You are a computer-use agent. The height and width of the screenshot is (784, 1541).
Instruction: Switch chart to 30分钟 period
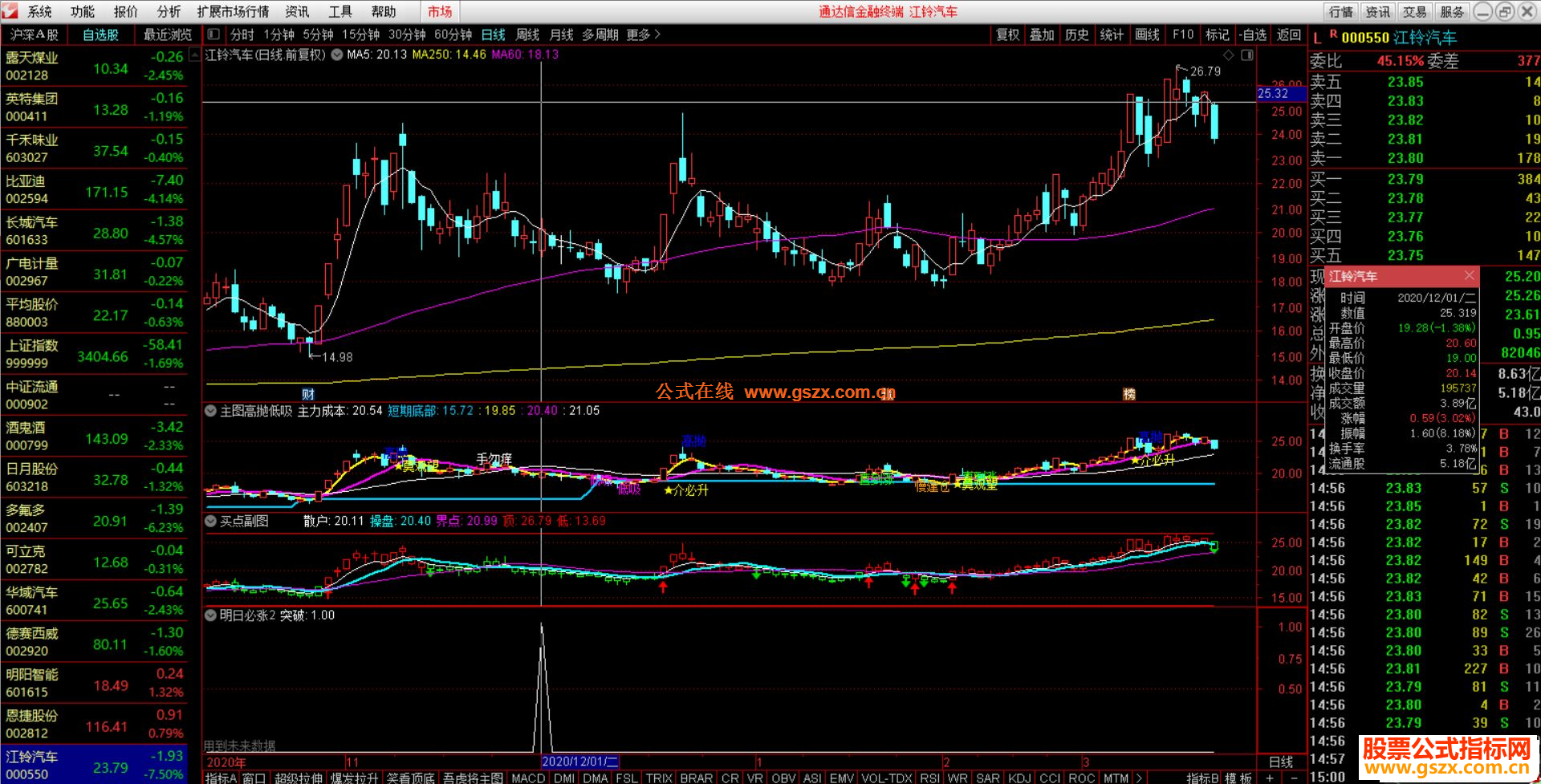(407, 35)
